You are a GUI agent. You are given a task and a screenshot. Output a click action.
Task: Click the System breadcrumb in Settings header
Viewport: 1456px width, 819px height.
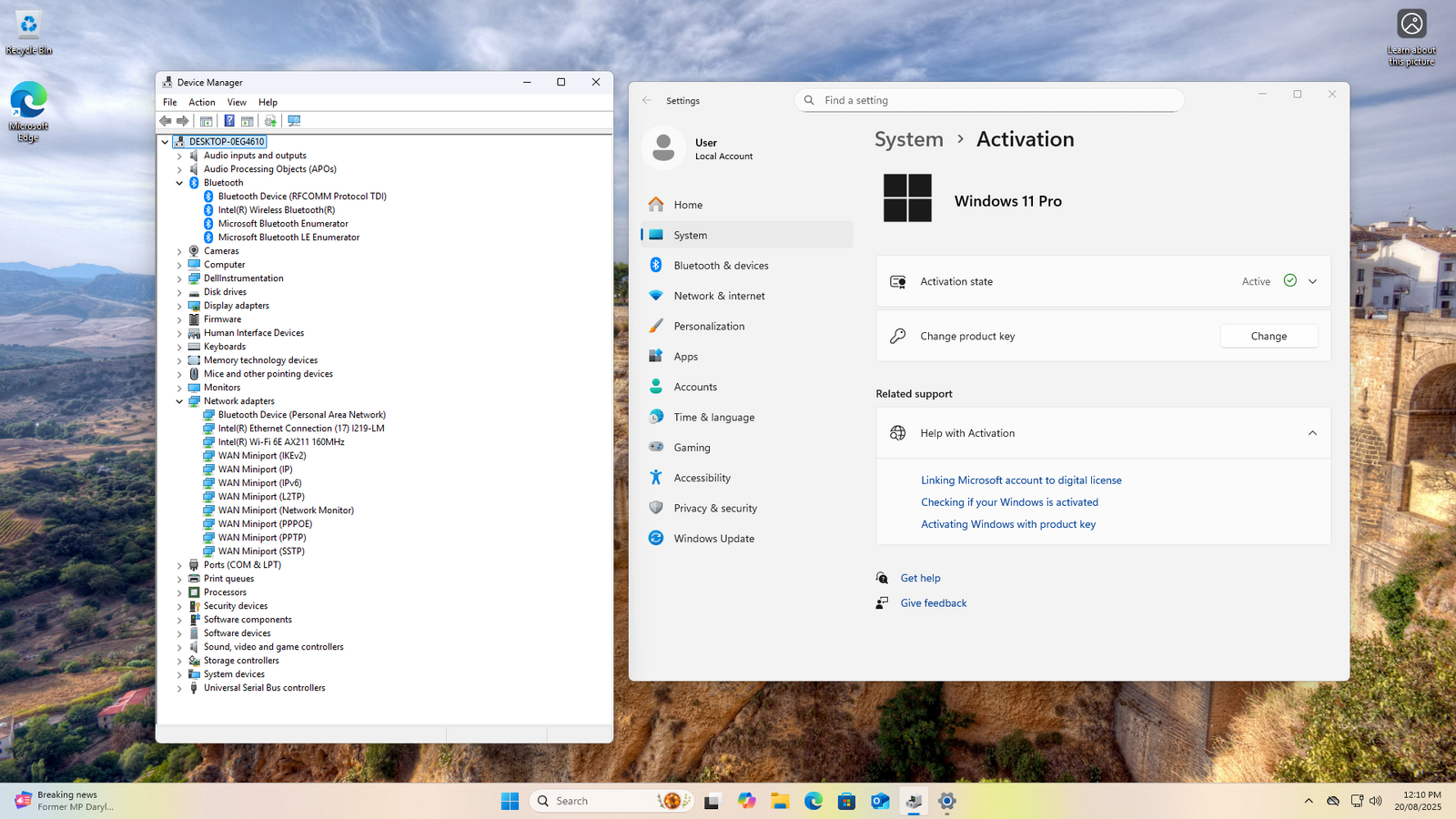pyautogui.click(x=909, y=139)
